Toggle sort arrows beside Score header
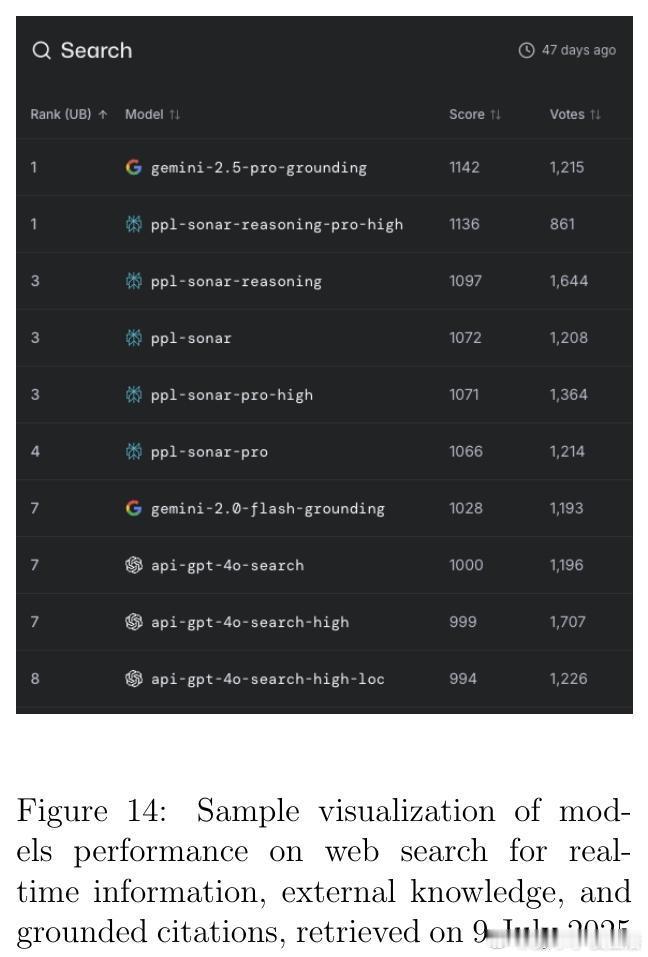Image resolution: width=648 pixels, height=957 pixels. click(x=495, y=114)
